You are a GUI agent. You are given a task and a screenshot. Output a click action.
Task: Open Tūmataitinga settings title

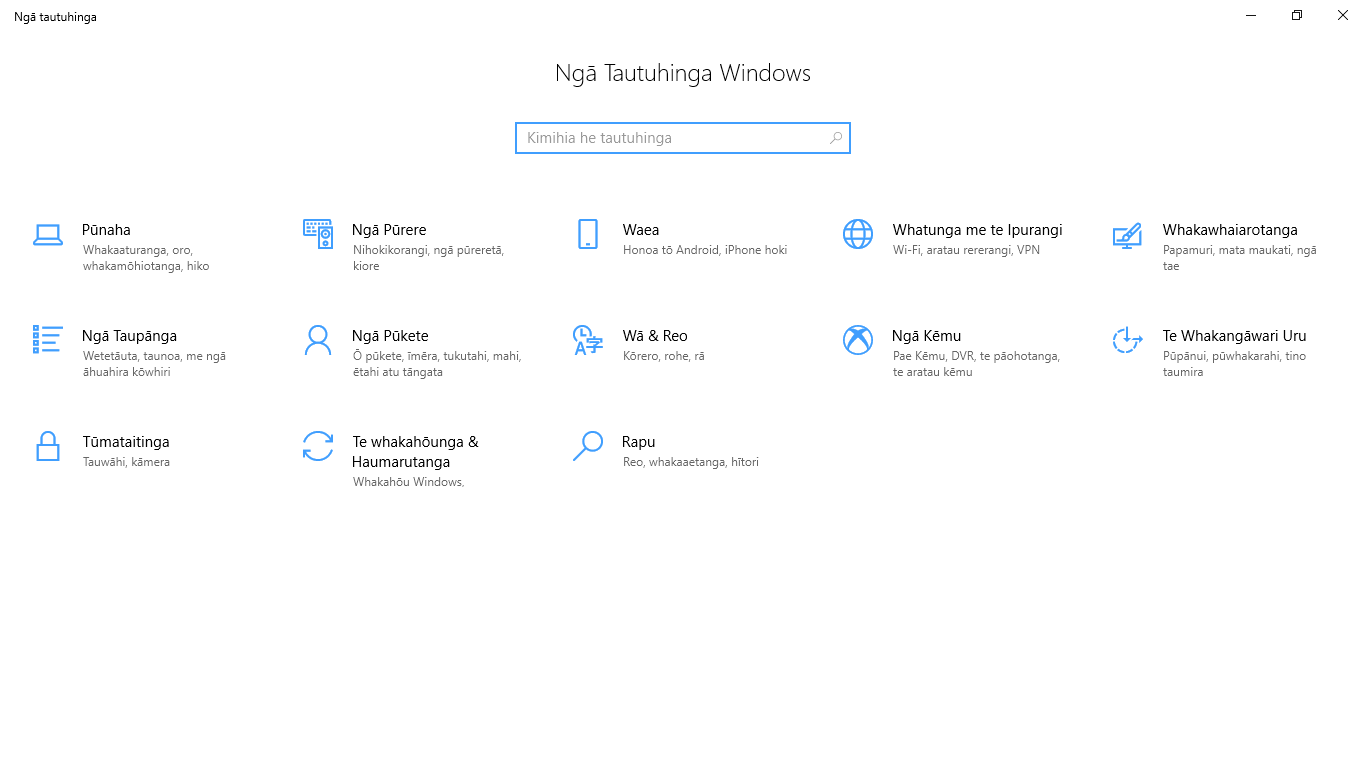[x=126, y=442]
